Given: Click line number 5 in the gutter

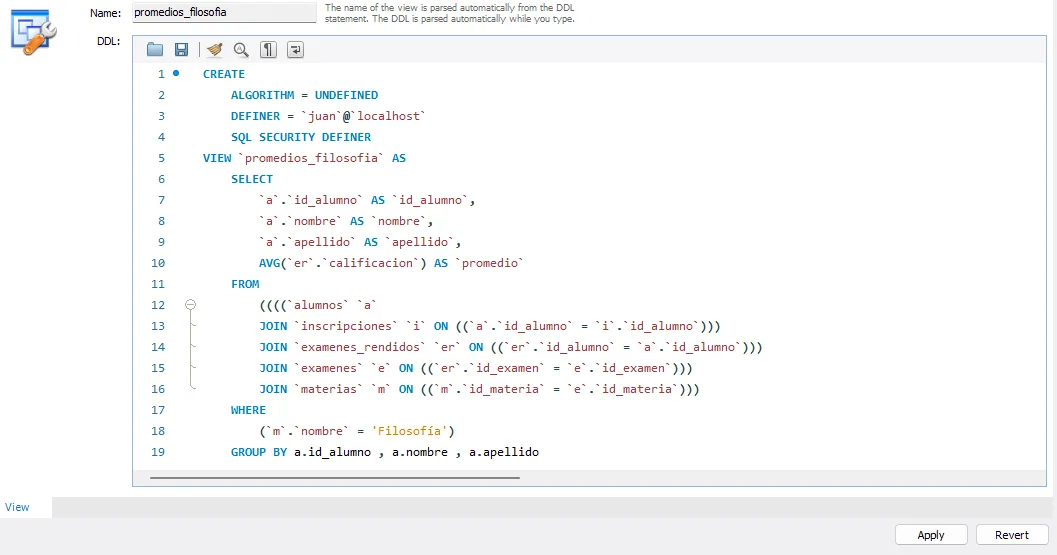Looking at the screenshot, I should [160, 158].
